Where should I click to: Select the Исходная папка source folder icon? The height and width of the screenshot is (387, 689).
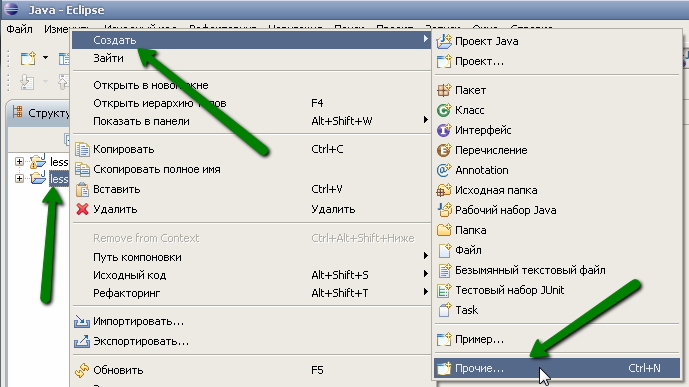pos(444,190)
